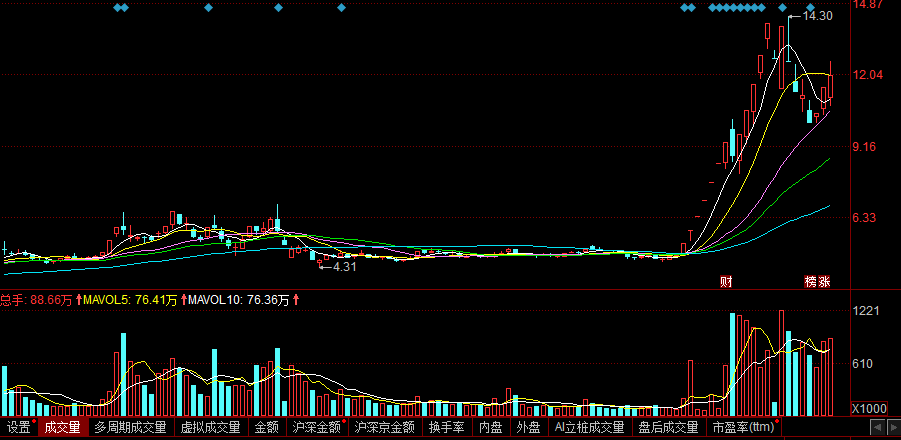901x440 pixels.
Task: Open the 外盘 tab
Action: point(528,427)
